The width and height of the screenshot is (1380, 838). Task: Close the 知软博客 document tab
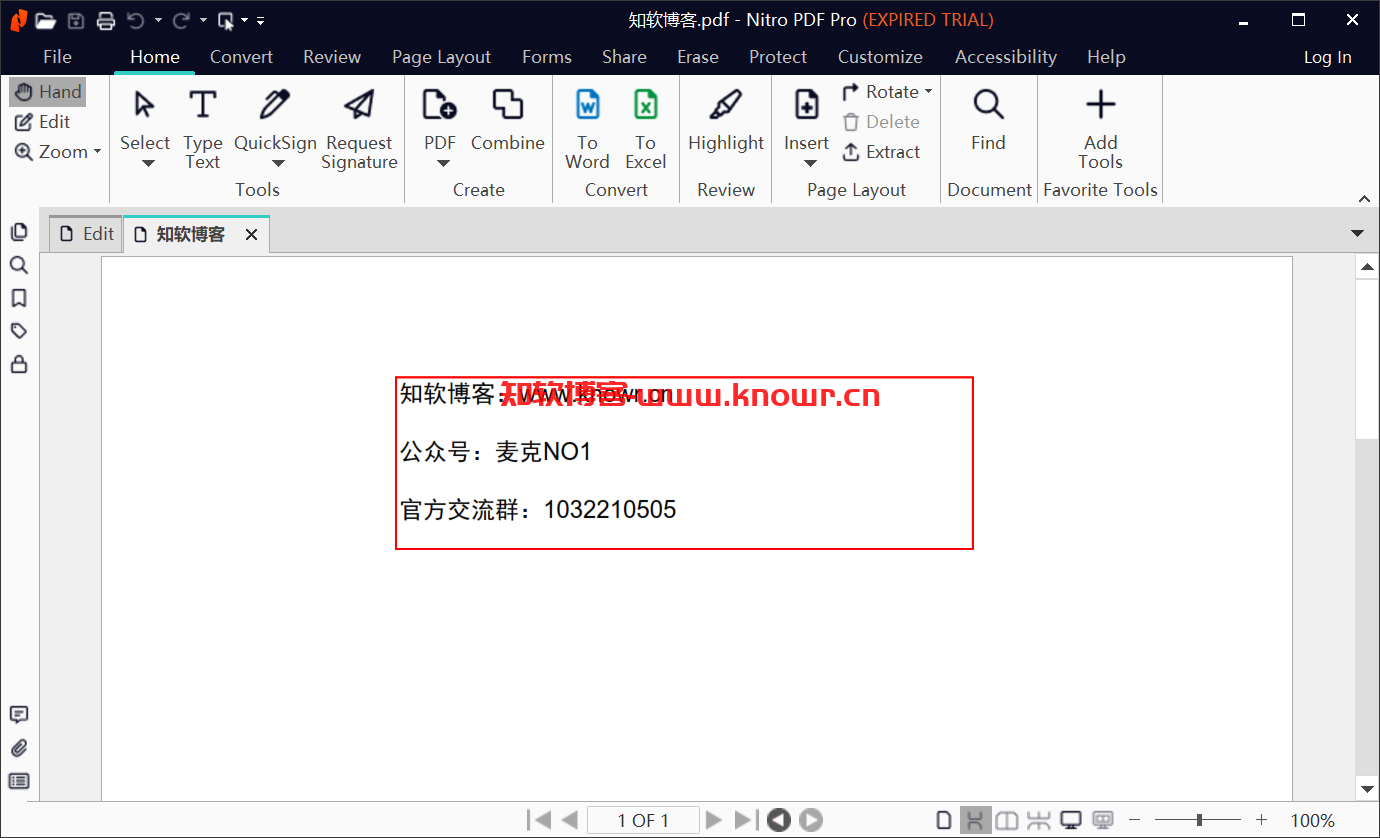pyautogui.click(x=252, y=234)
